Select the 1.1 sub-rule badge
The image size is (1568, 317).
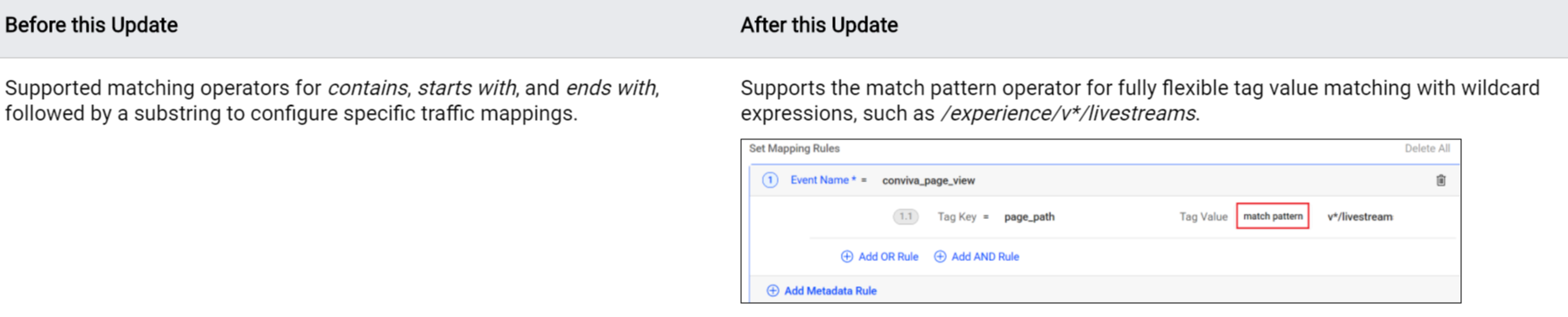coord(906,216)
